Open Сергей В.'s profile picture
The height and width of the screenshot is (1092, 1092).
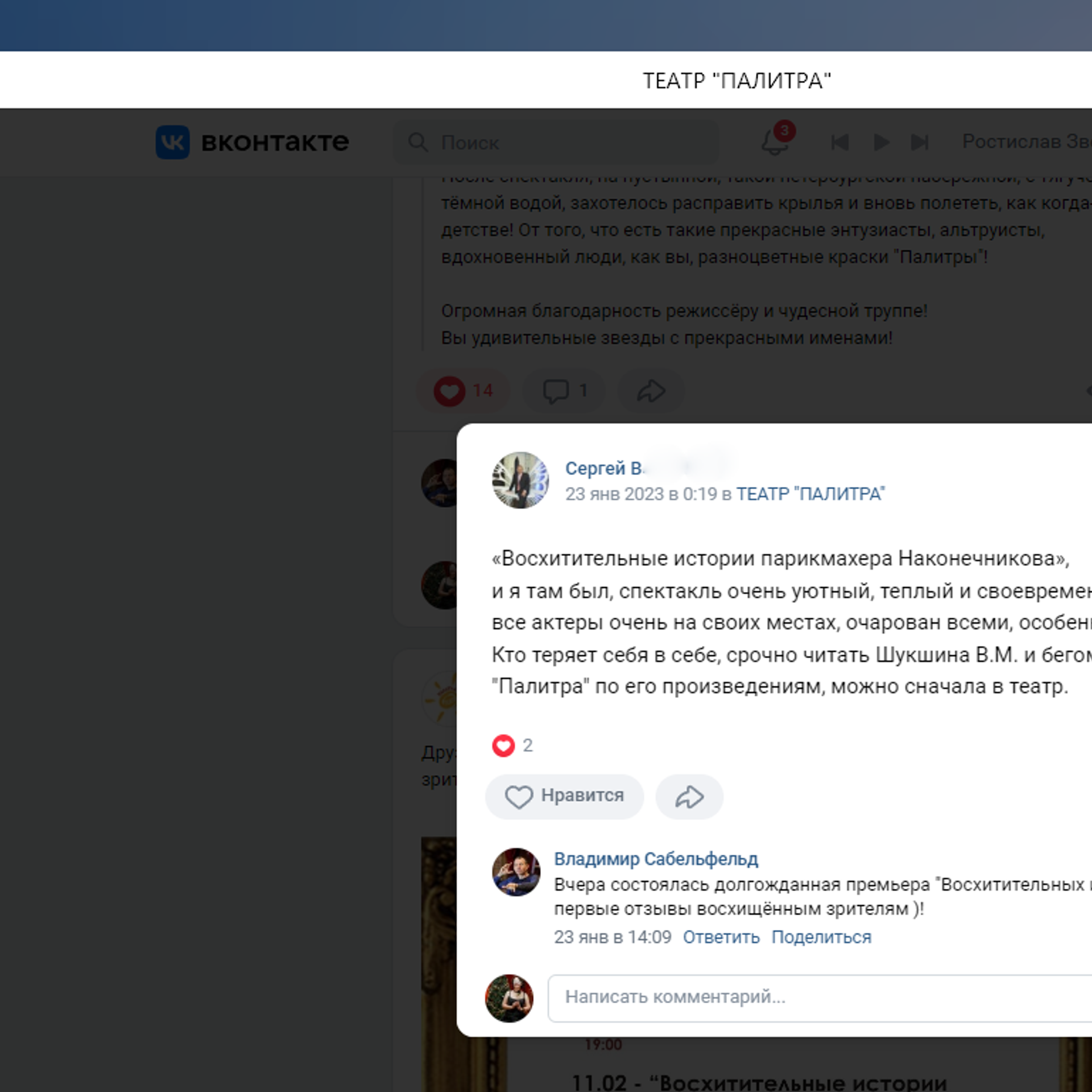pyautogui.click(x=519, y=480)
